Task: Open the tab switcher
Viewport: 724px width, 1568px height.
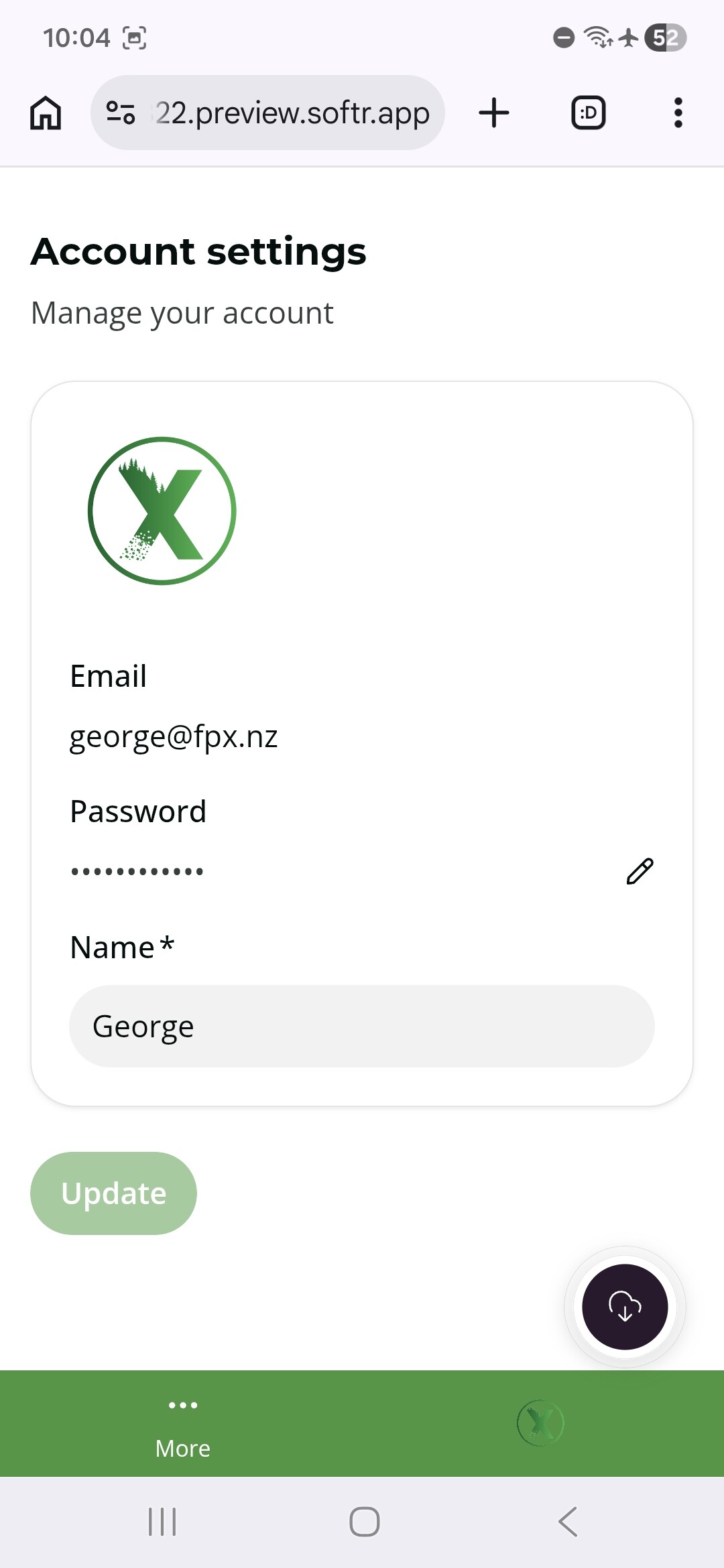Action: point(588,113)
